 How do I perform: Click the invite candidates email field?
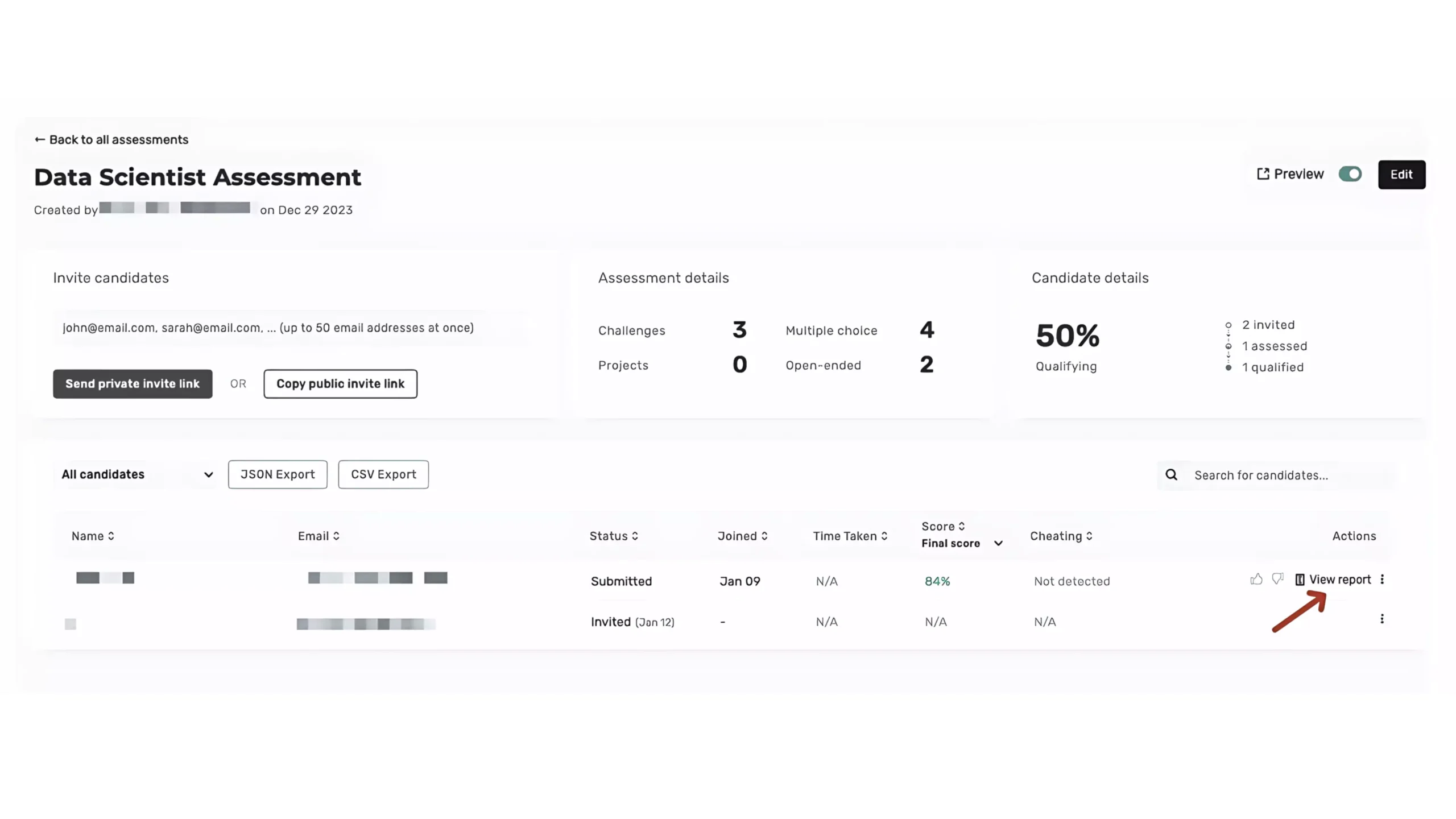[290, 328]
